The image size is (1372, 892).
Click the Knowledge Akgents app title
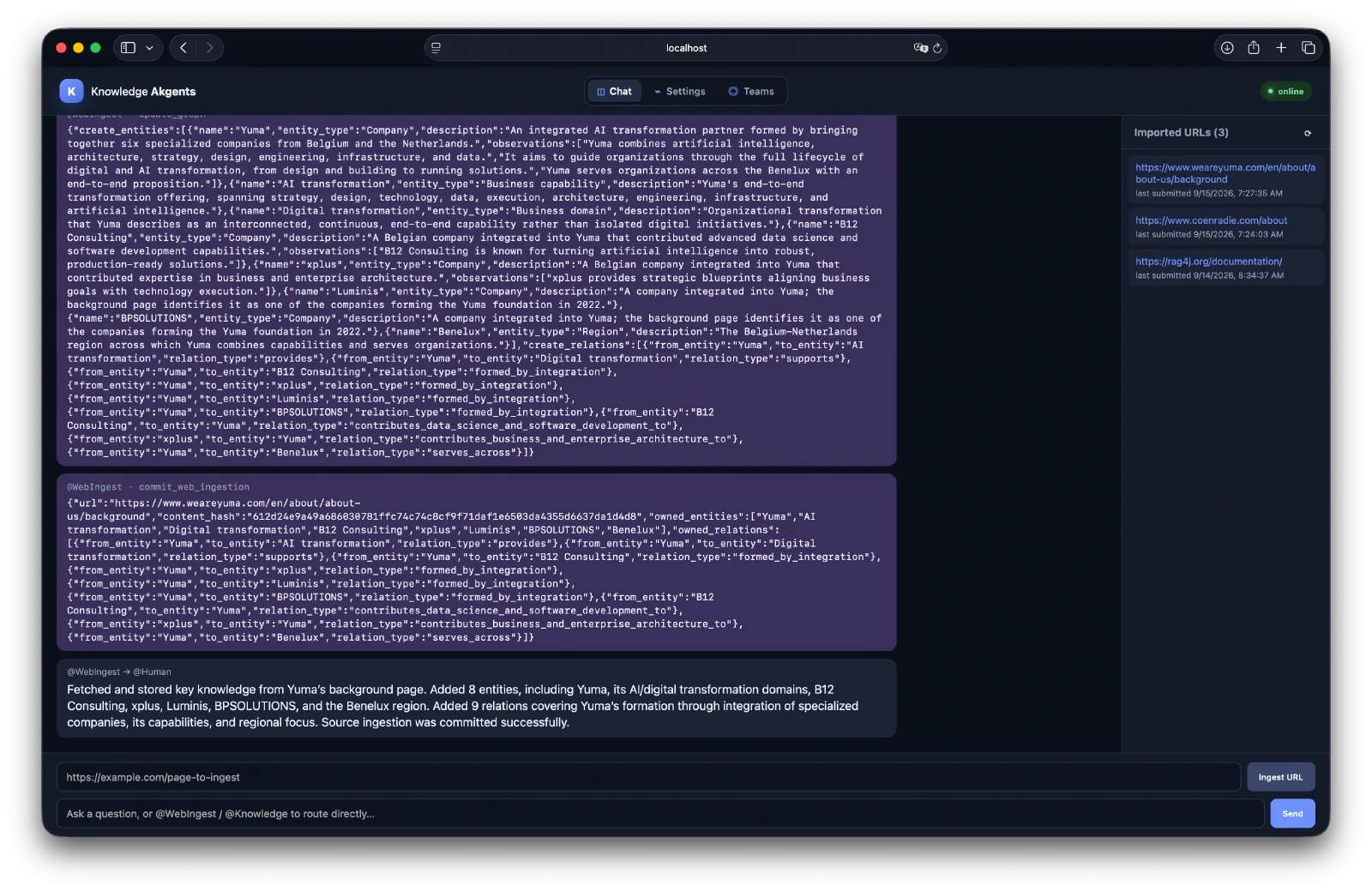[143, 92]
